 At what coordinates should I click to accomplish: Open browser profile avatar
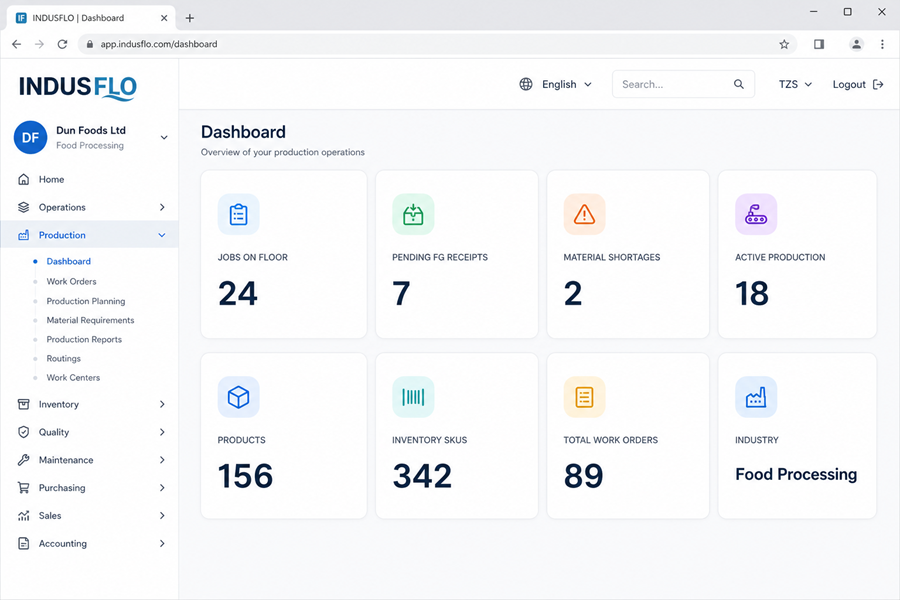(x=856, y=44)
